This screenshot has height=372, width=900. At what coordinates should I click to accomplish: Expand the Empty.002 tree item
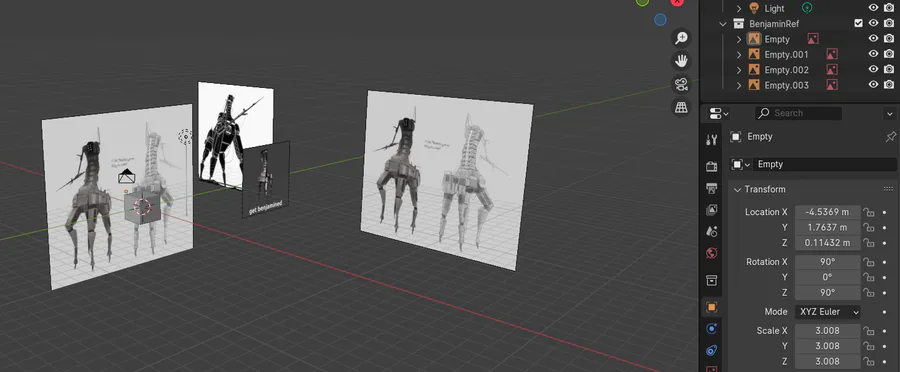739,70
